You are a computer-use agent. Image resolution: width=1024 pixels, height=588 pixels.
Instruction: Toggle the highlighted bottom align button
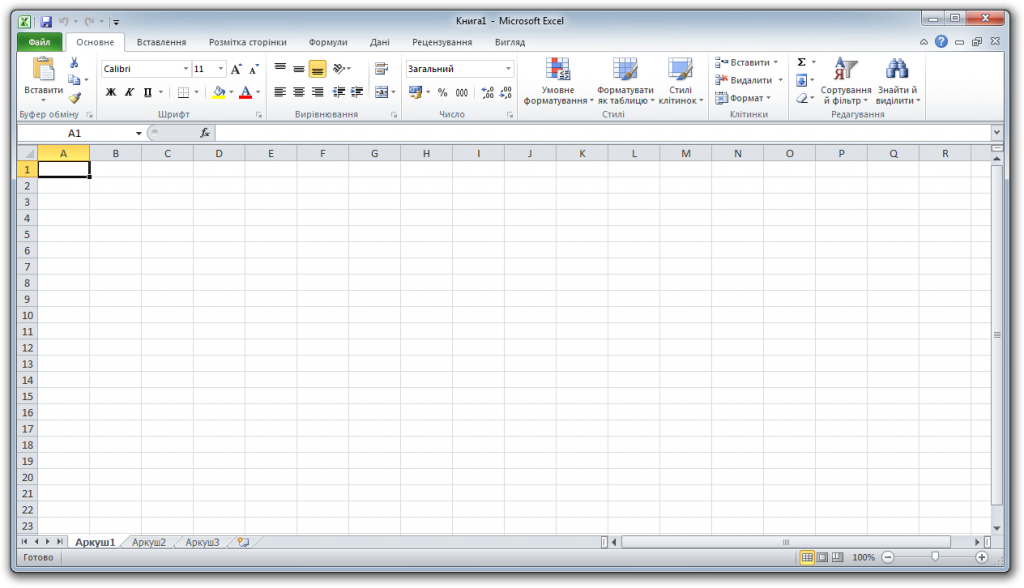pos(317,69)
